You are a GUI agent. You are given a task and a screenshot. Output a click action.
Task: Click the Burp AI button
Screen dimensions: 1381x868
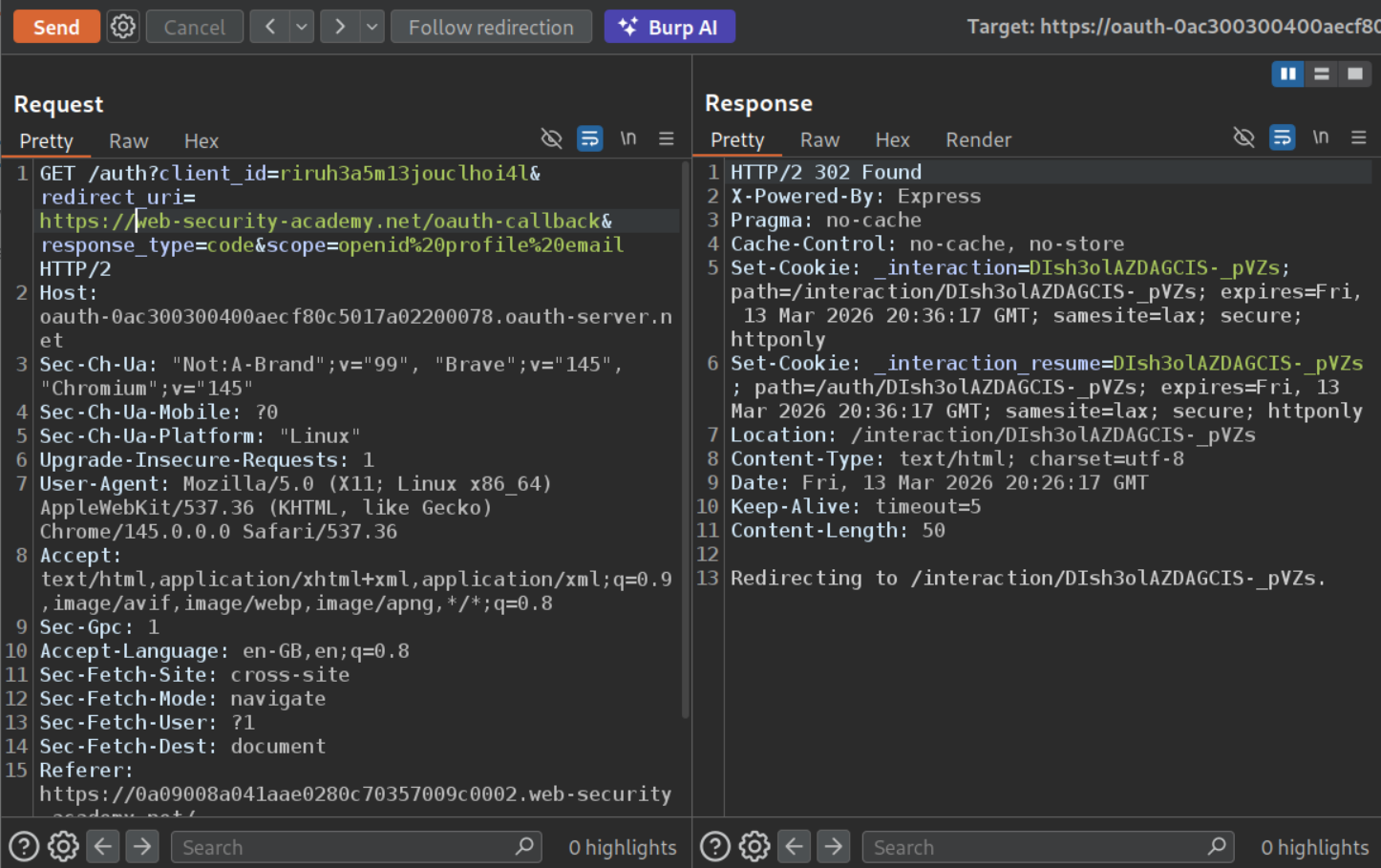(x=669, y=27)
